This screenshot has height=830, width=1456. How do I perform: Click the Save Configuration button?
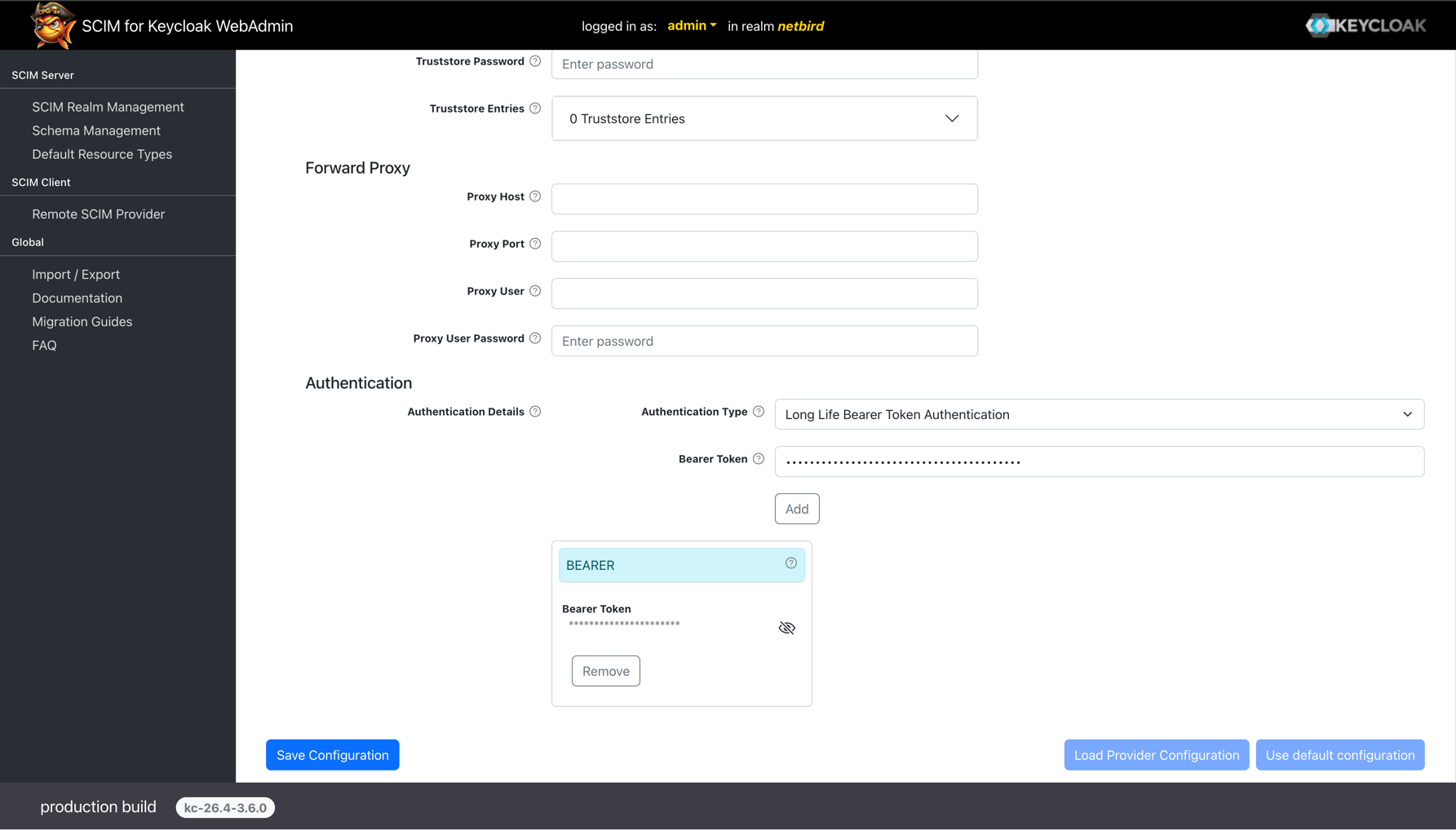tap(332, 754)
